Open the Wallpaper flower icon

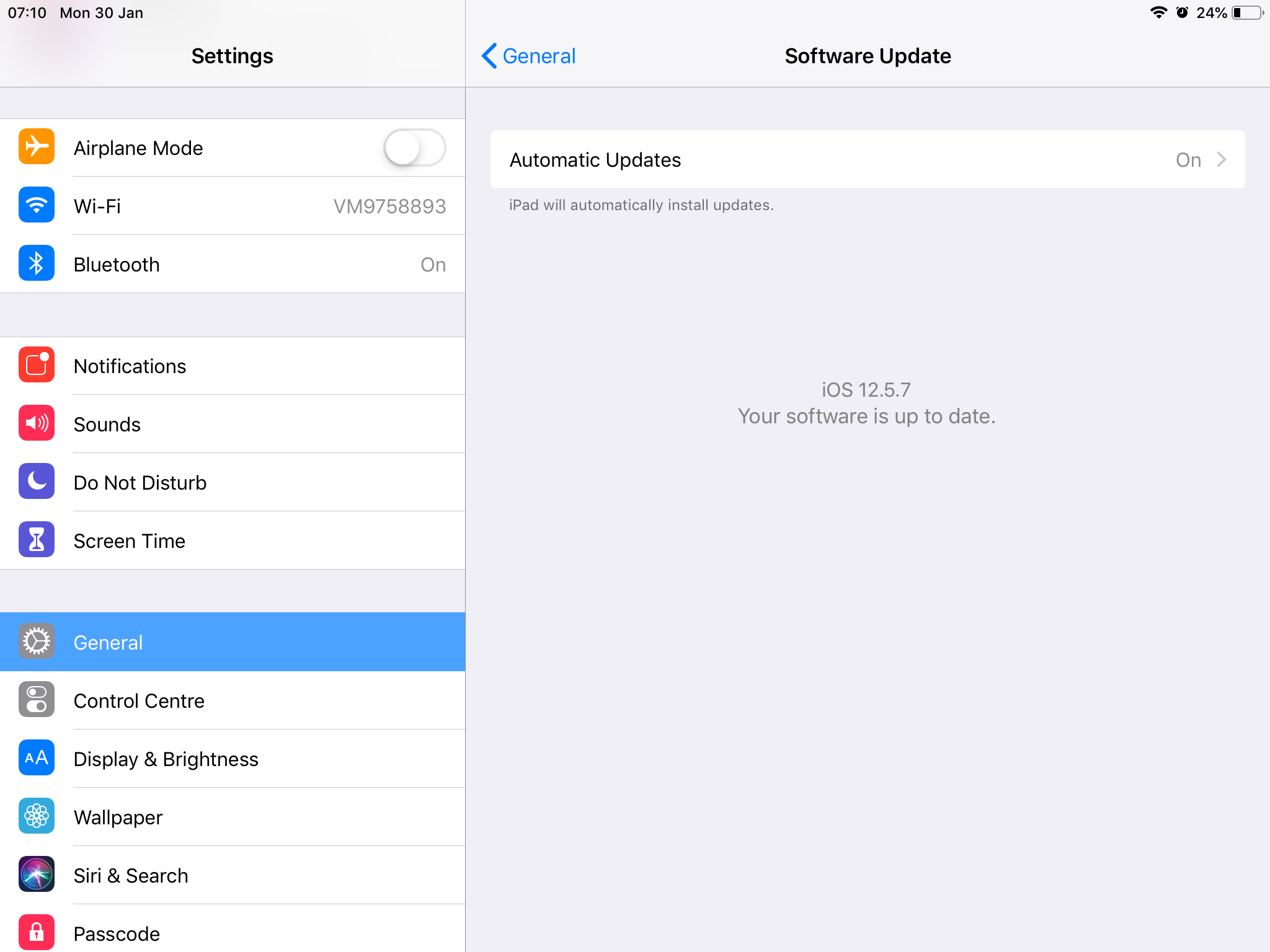(37, 816)
